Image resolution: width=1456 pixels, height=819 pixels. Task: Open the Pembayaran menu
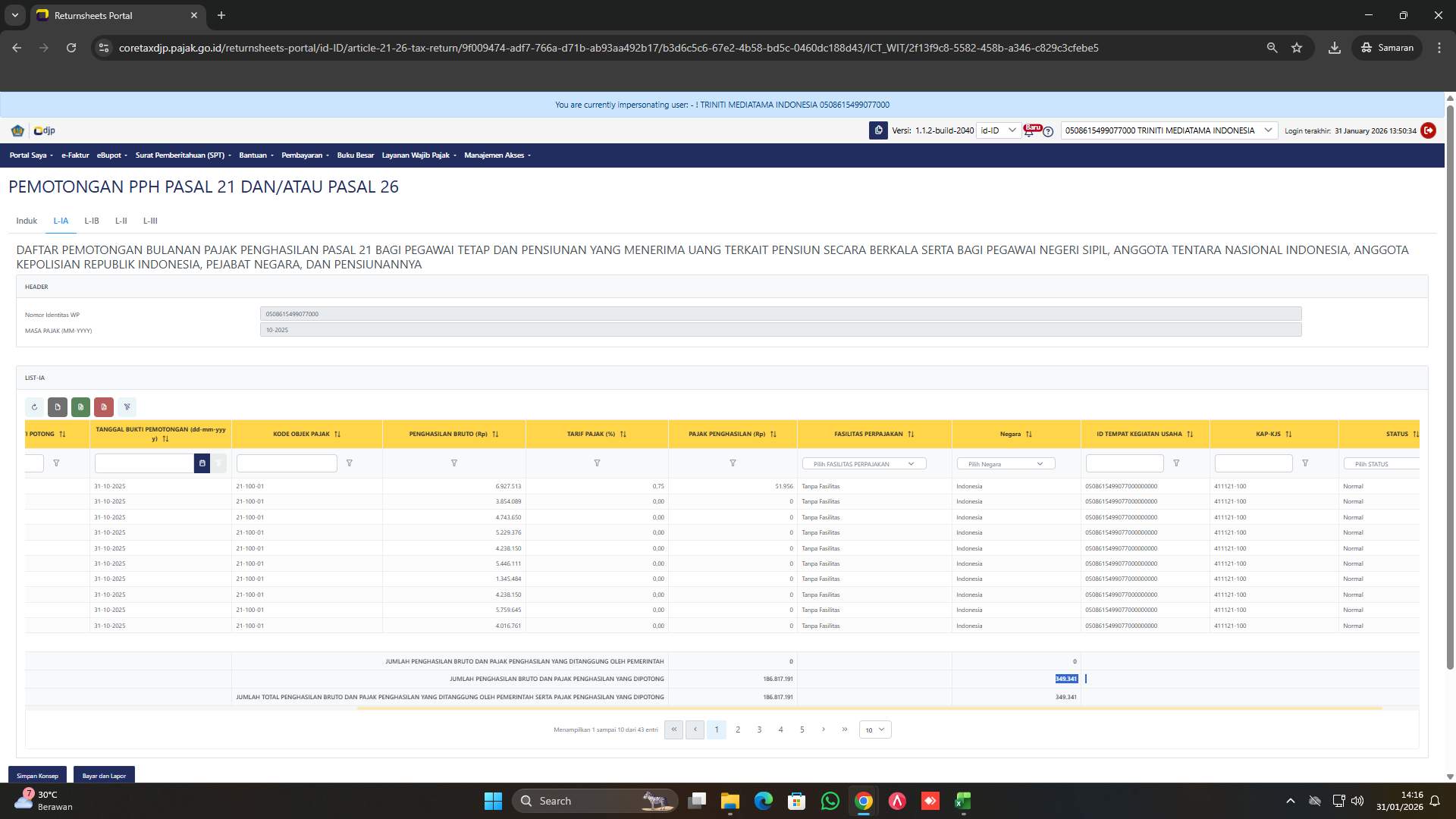click(x=303, y=155)
